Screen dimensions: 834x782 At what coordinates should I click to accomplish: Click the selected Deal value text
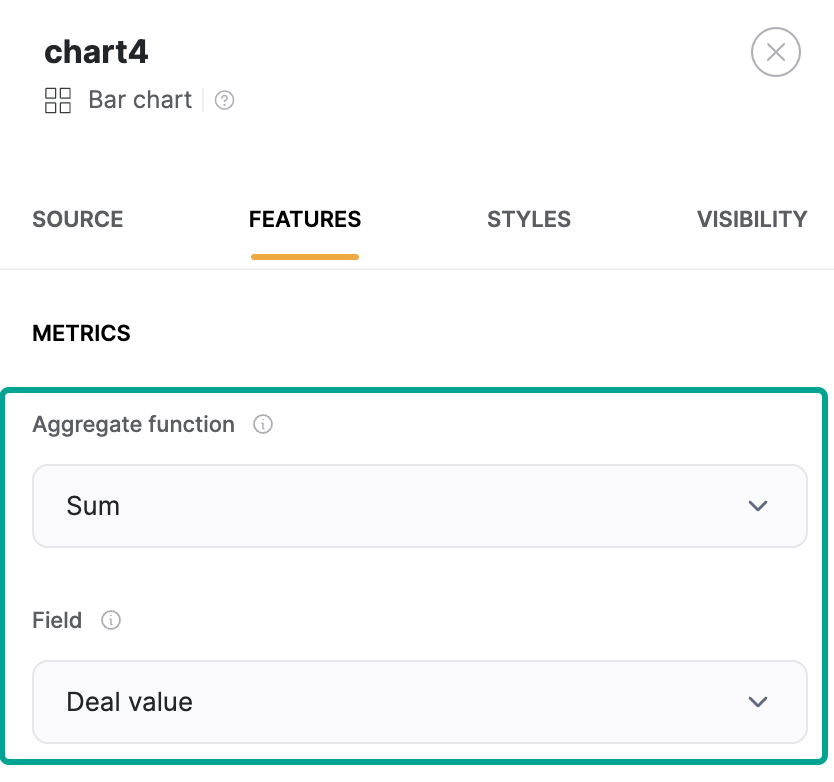[x=129, y=702]
